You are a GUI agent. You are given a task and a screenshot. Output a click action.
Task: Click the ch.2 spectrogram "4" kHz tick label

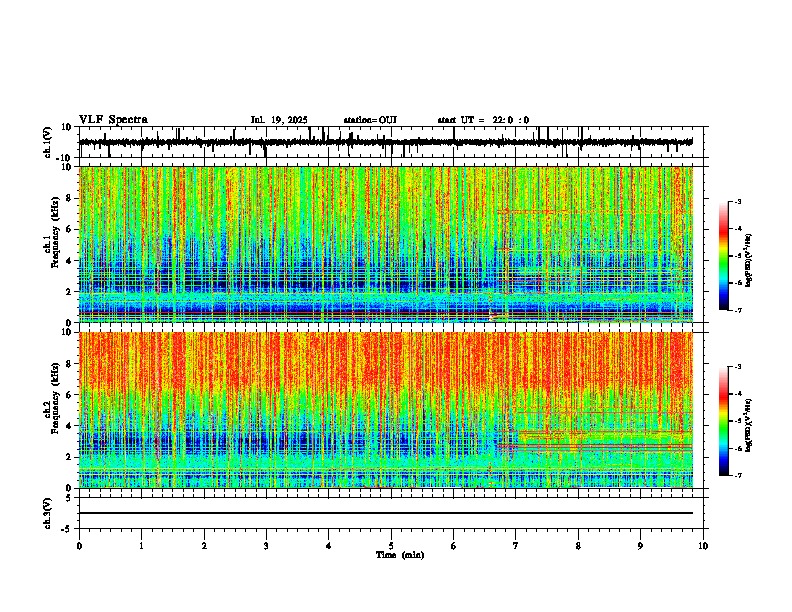[x=69, y=426]
